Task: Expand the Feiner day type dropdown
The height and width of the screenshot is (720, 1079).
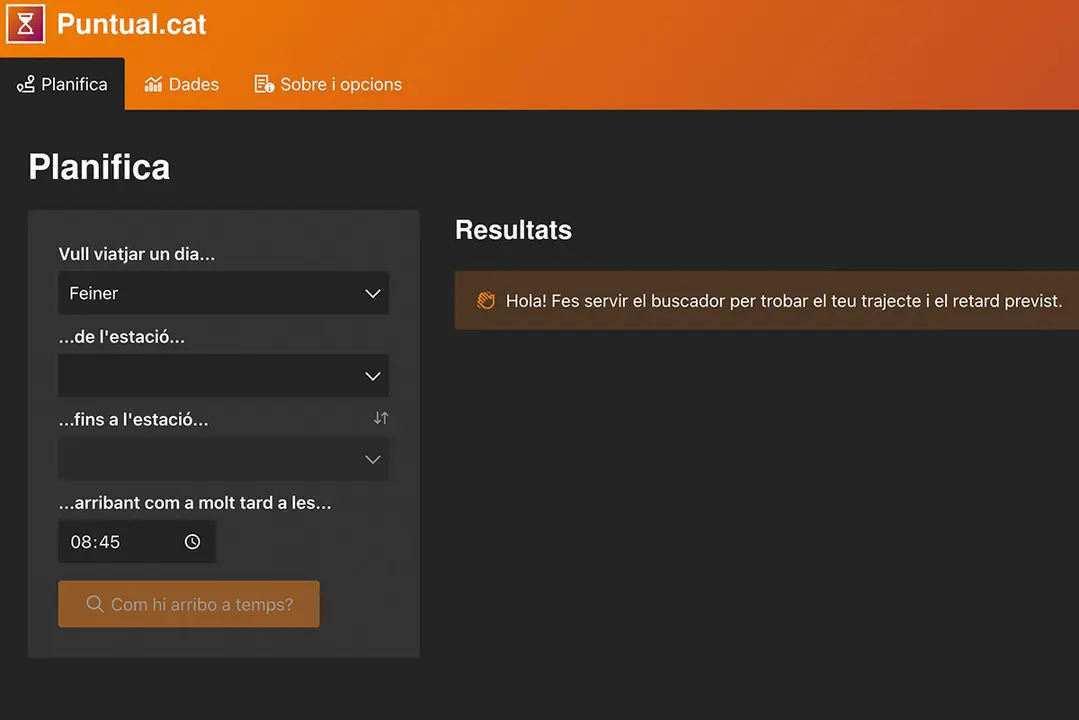Action: click(x=223, y=293)
